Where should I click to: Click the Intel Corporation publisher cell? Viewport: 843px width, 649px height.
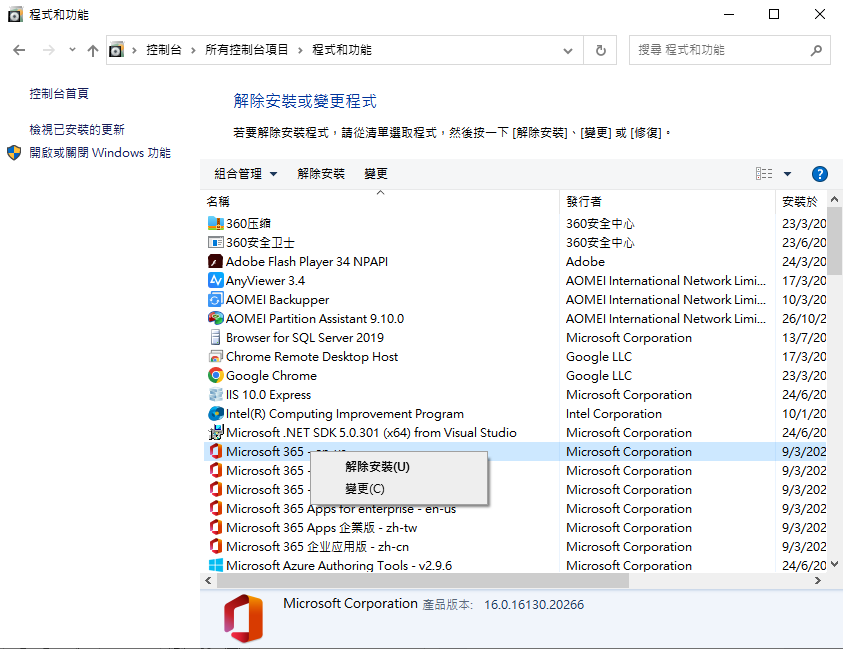point(613,413)
